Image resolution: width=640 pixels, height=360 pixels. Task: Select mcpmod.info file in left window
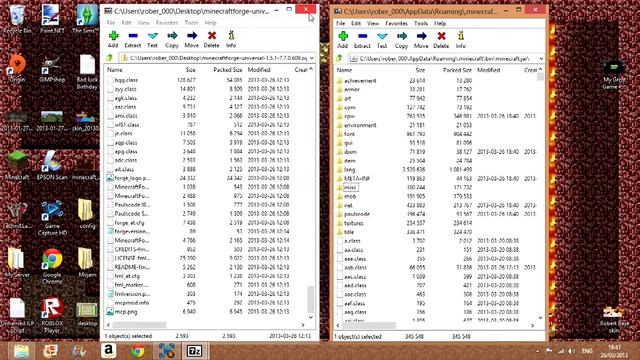[x=127, y=303]
